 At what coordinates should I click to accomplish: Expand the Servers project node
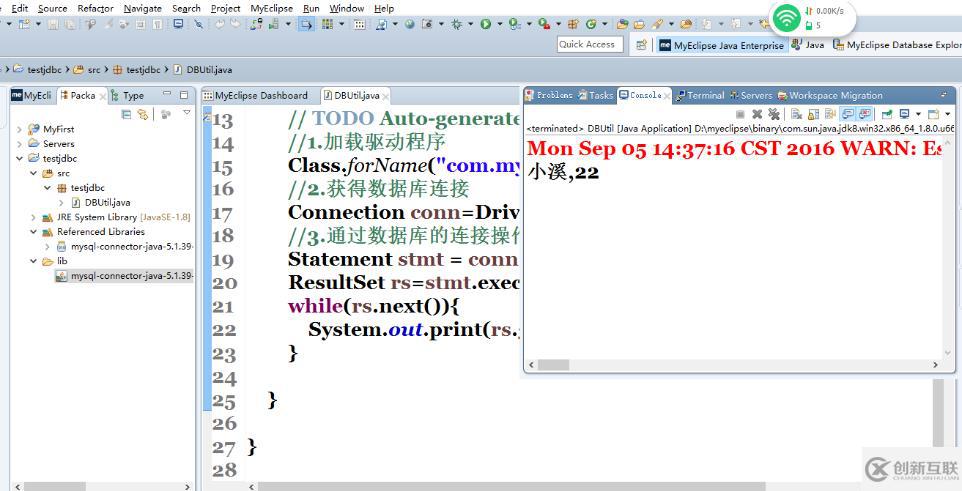pyautogui.click(x=19, y=144)
